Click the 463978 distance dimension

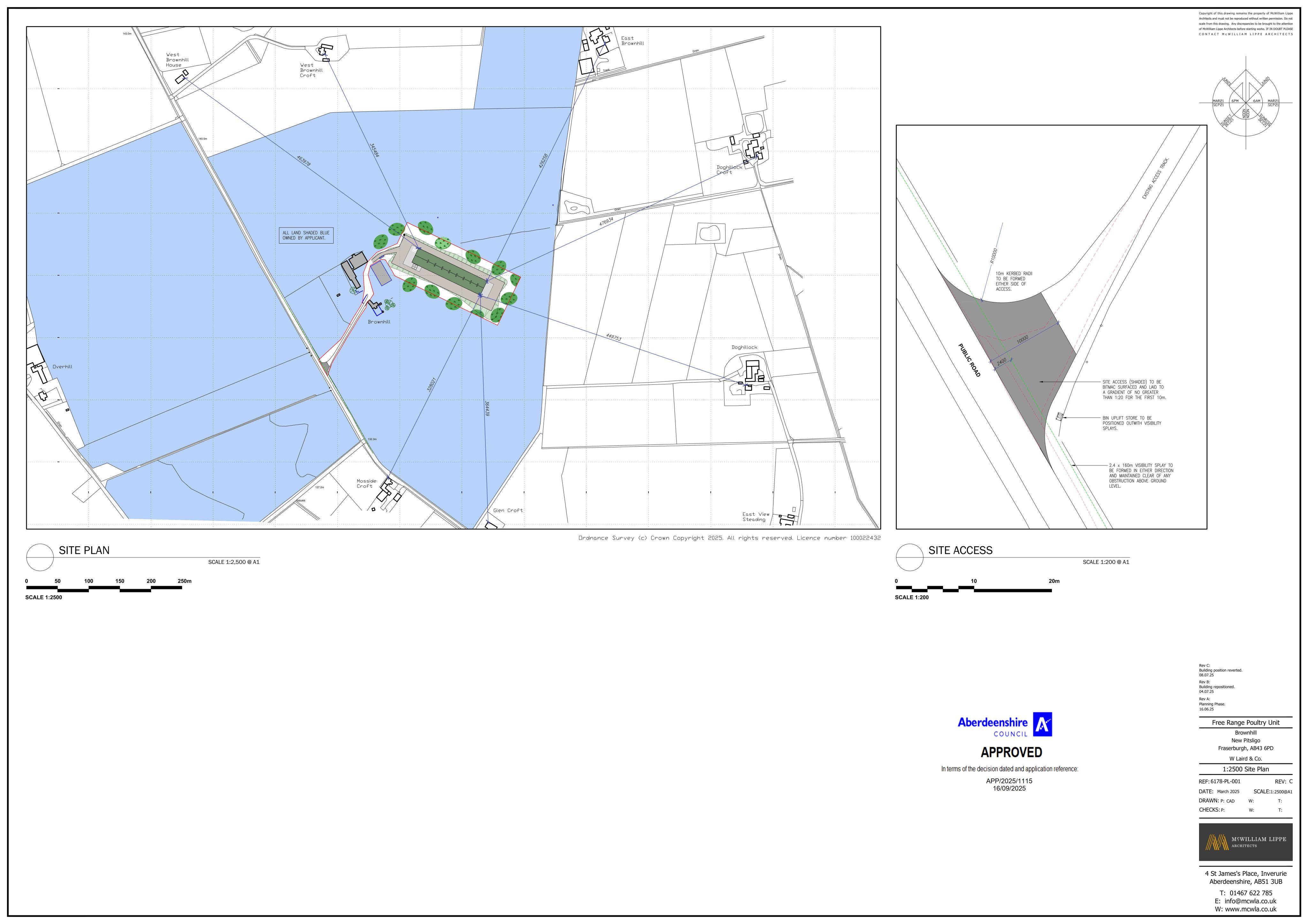(304, 161)
